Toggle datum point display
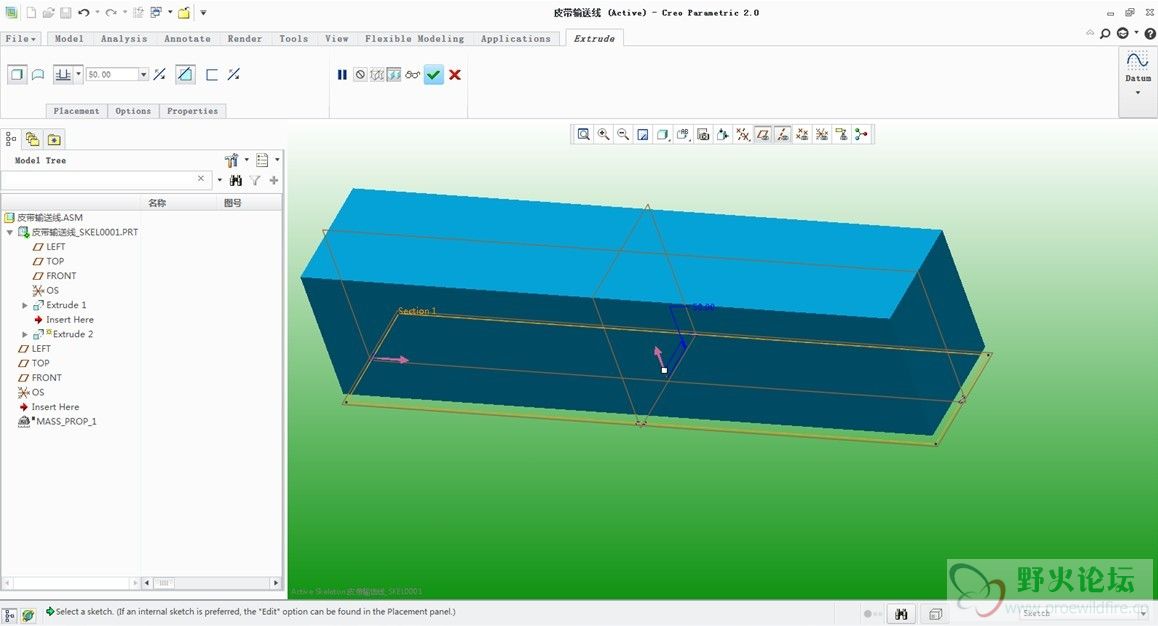This screenshot has height=626, width=1158. [802, 134]
